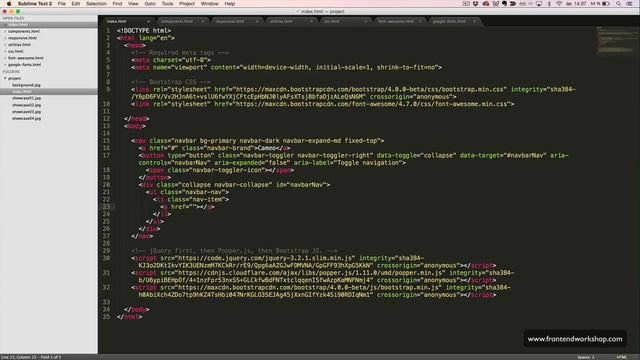Screen dimensions: 640x360
Task: Open the menu bar clock
Action: tap(576, 4)
